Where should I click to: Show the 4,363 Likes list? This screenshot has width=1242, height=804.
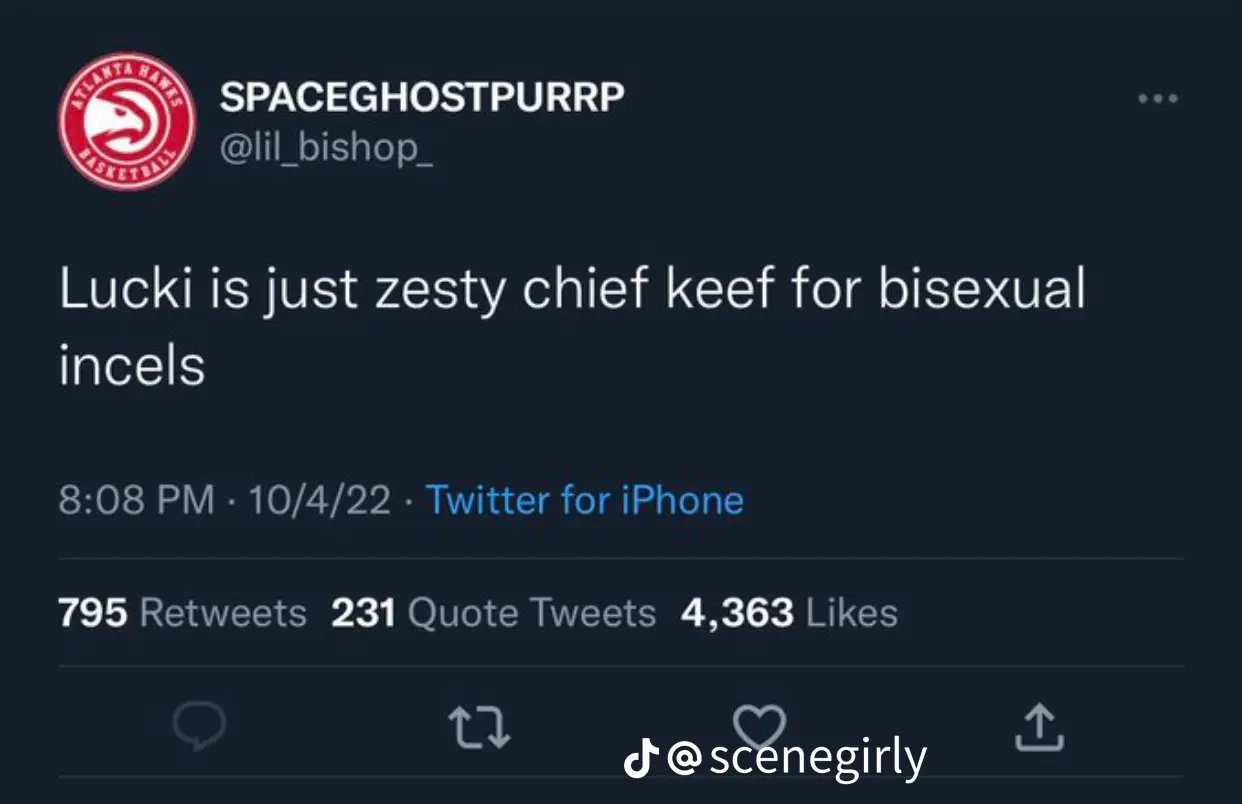(789, 612)
